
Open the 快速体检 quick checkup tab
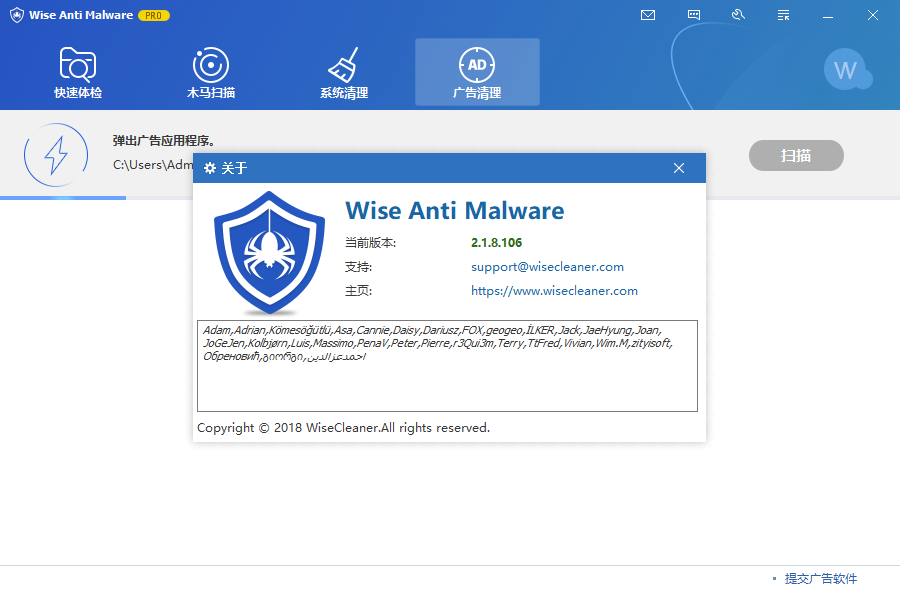coord(77,72)
